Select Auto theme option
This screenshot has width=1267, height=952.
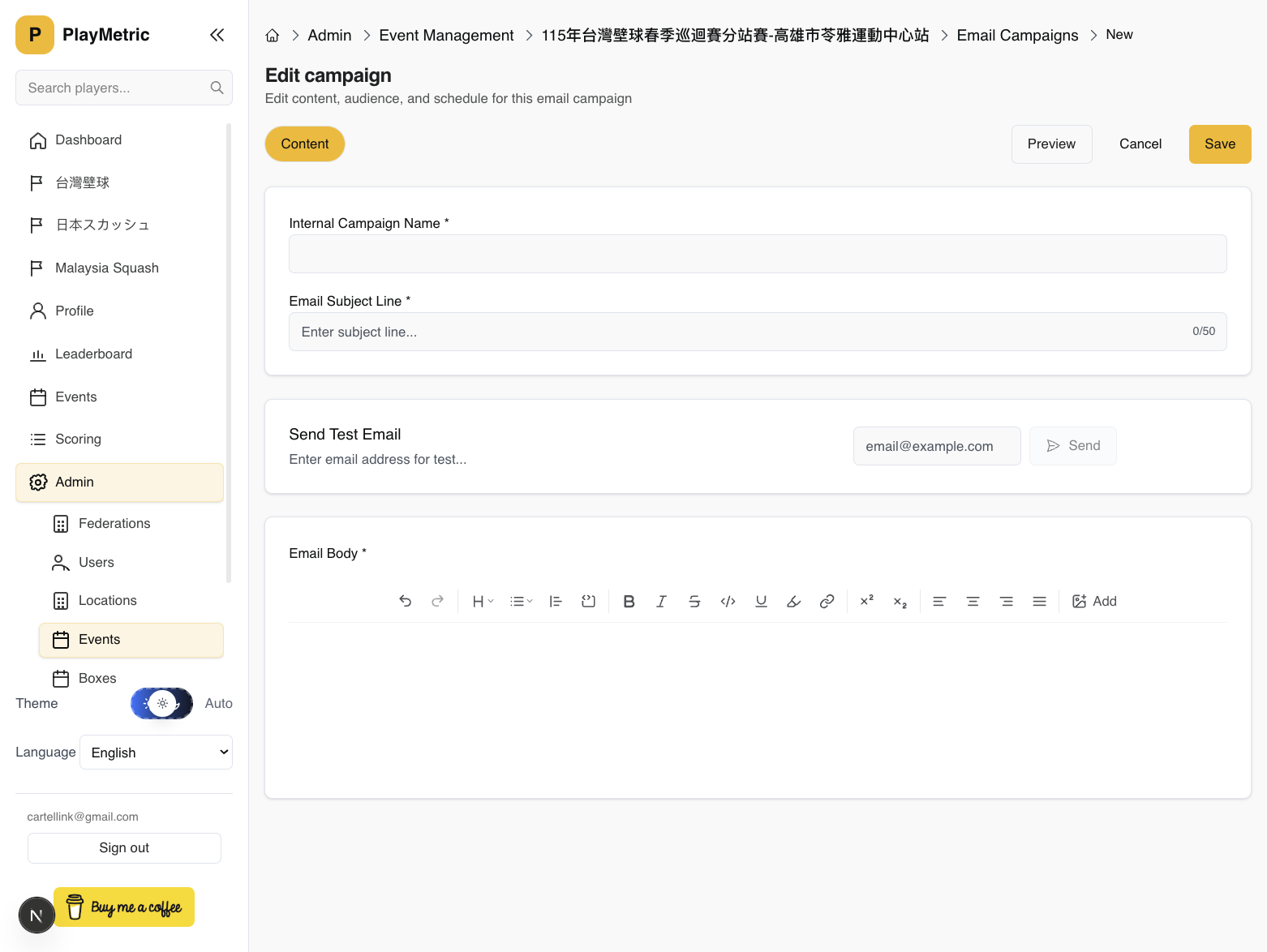[x=218, y=703]
